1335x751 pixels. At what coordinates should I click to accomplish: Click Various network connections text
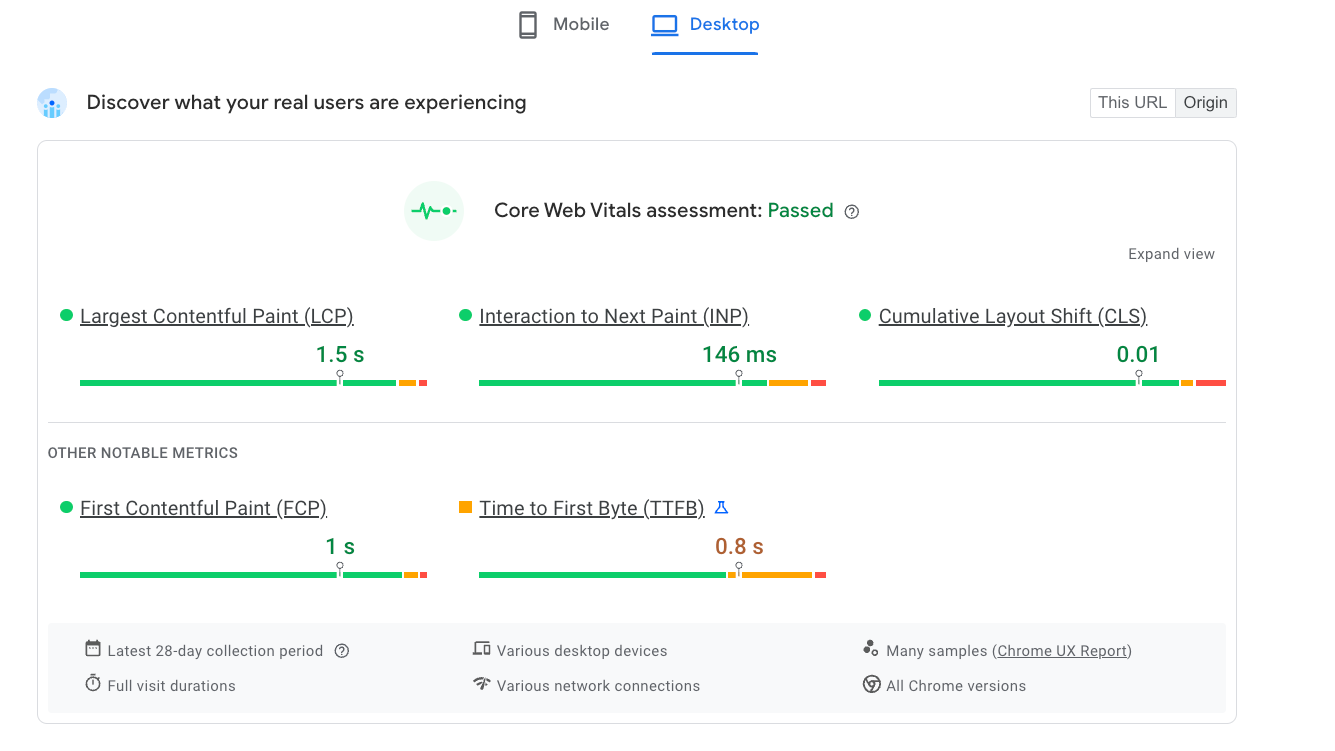click(x=598, y=686)
